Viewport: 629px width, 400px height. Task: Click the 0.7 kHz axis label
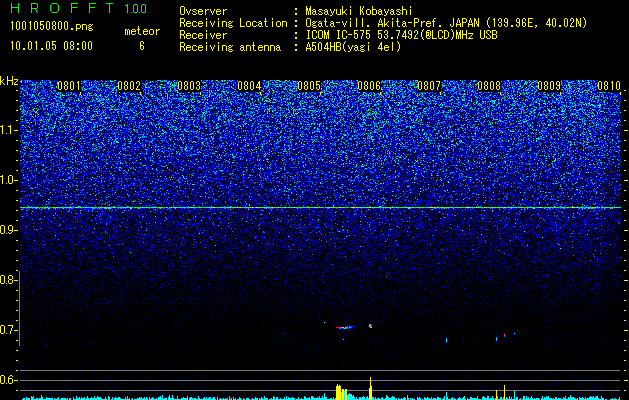(7, 330)
